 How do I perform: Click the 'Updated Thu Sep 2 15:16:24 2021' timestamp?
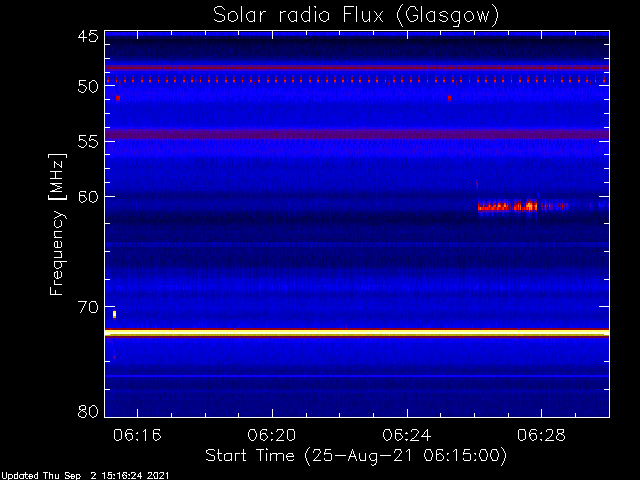pyautogui.click(x=85, y=476)
